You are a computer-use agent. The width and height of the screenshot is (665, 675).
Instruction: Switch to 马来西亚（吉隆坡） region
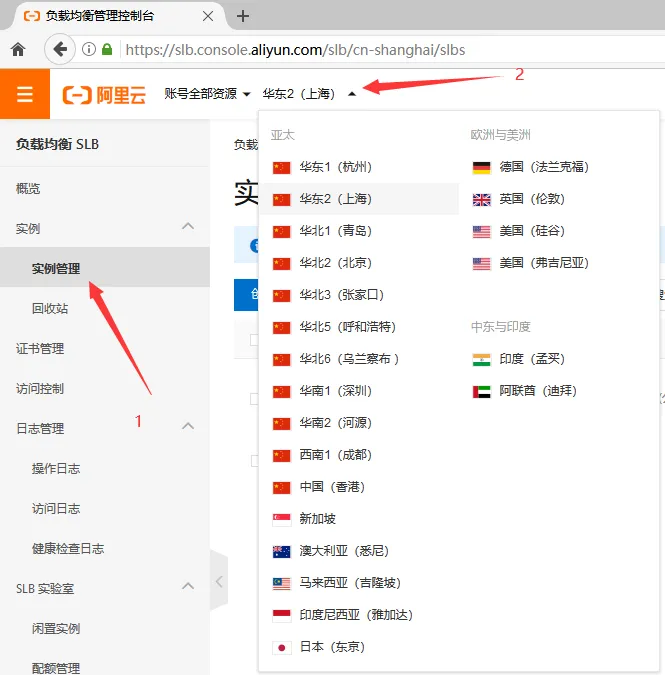[359, 583]
